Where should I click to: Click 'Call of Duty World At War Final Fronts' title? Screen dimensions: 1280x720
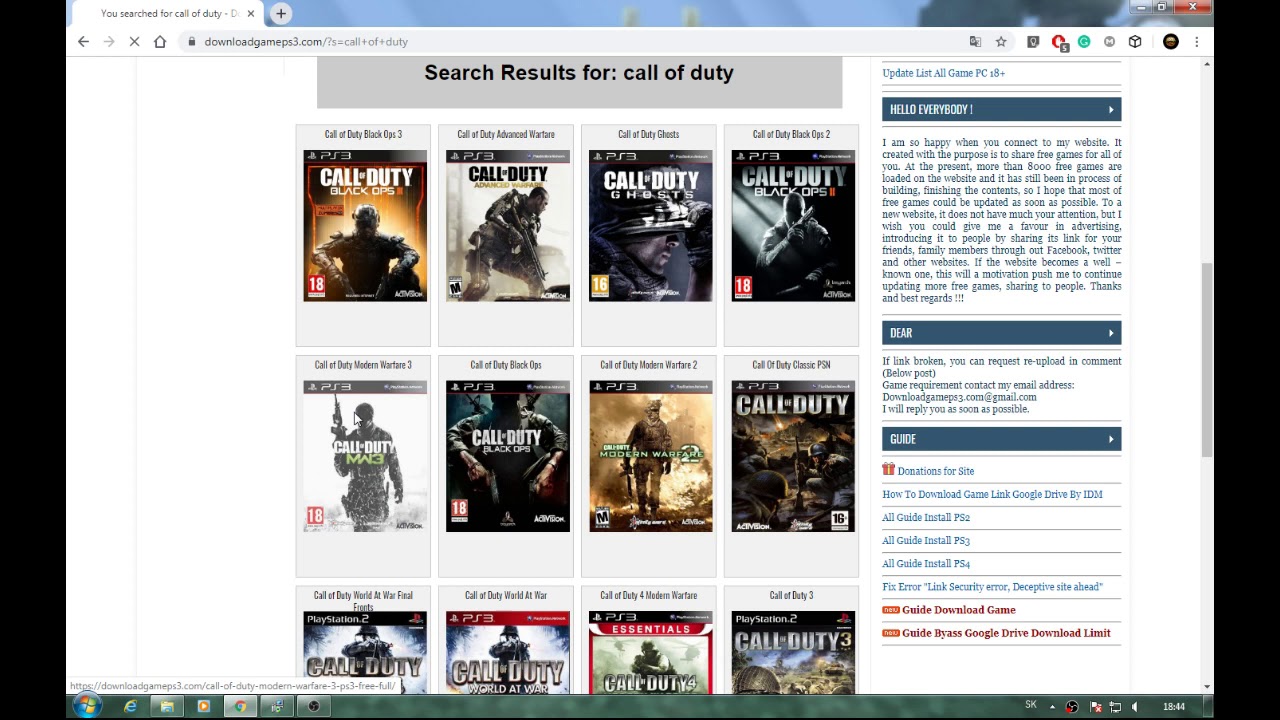pos(363,600)
